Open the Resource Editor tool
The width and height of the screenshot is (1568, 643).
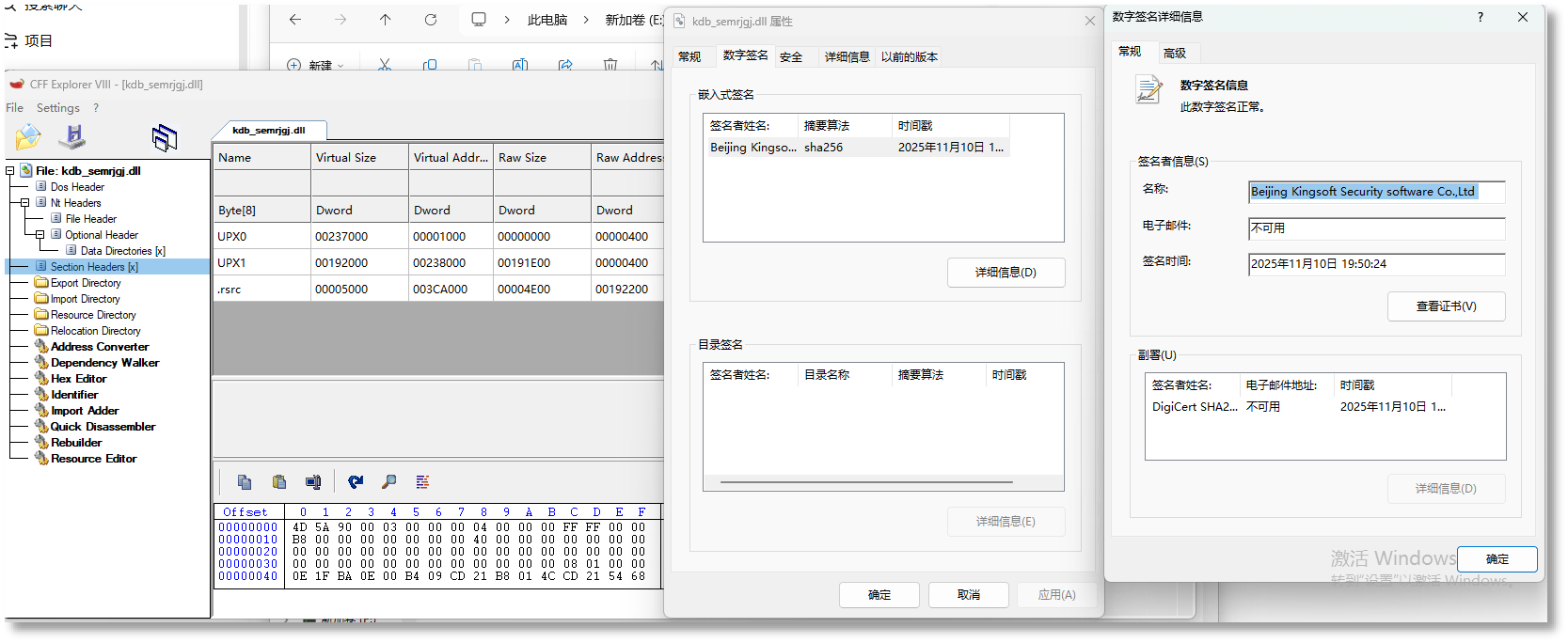93,459
